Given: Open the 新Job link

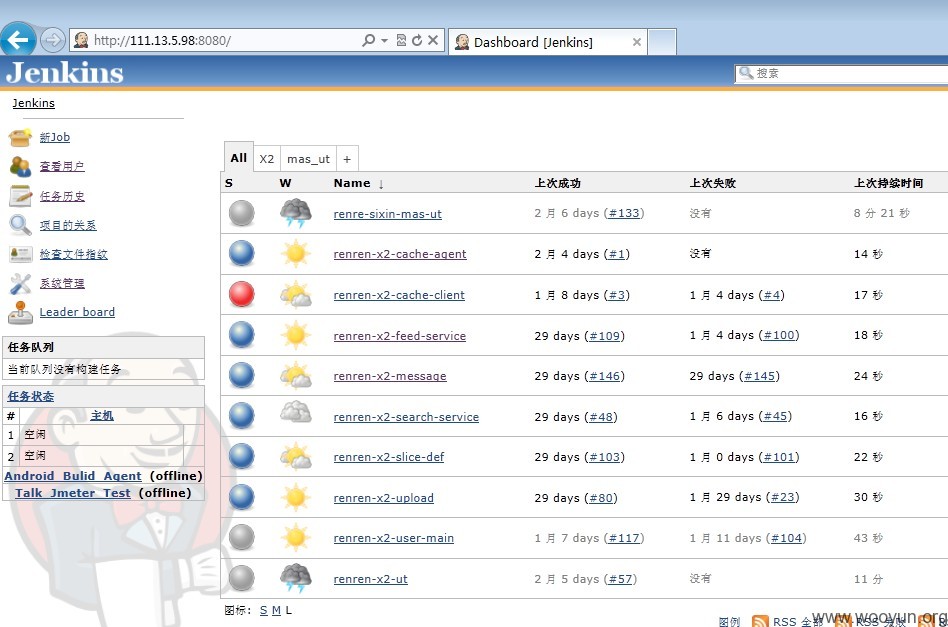Looking at the screenshot, I should pyautogui.click(x=54, y=137).
